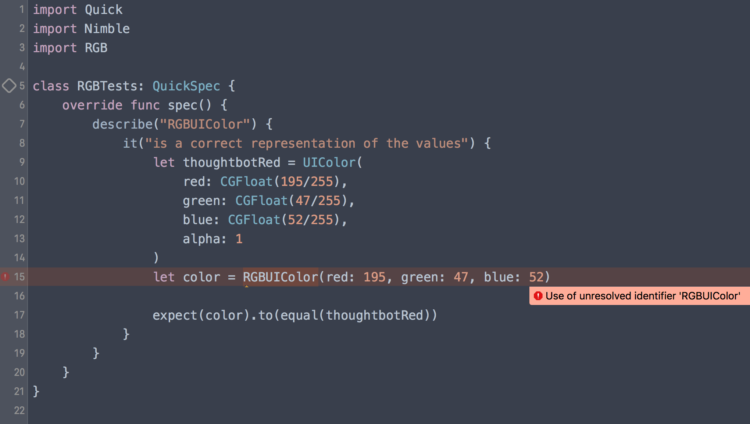Click the expect(color) assertion line

(295, 315)
